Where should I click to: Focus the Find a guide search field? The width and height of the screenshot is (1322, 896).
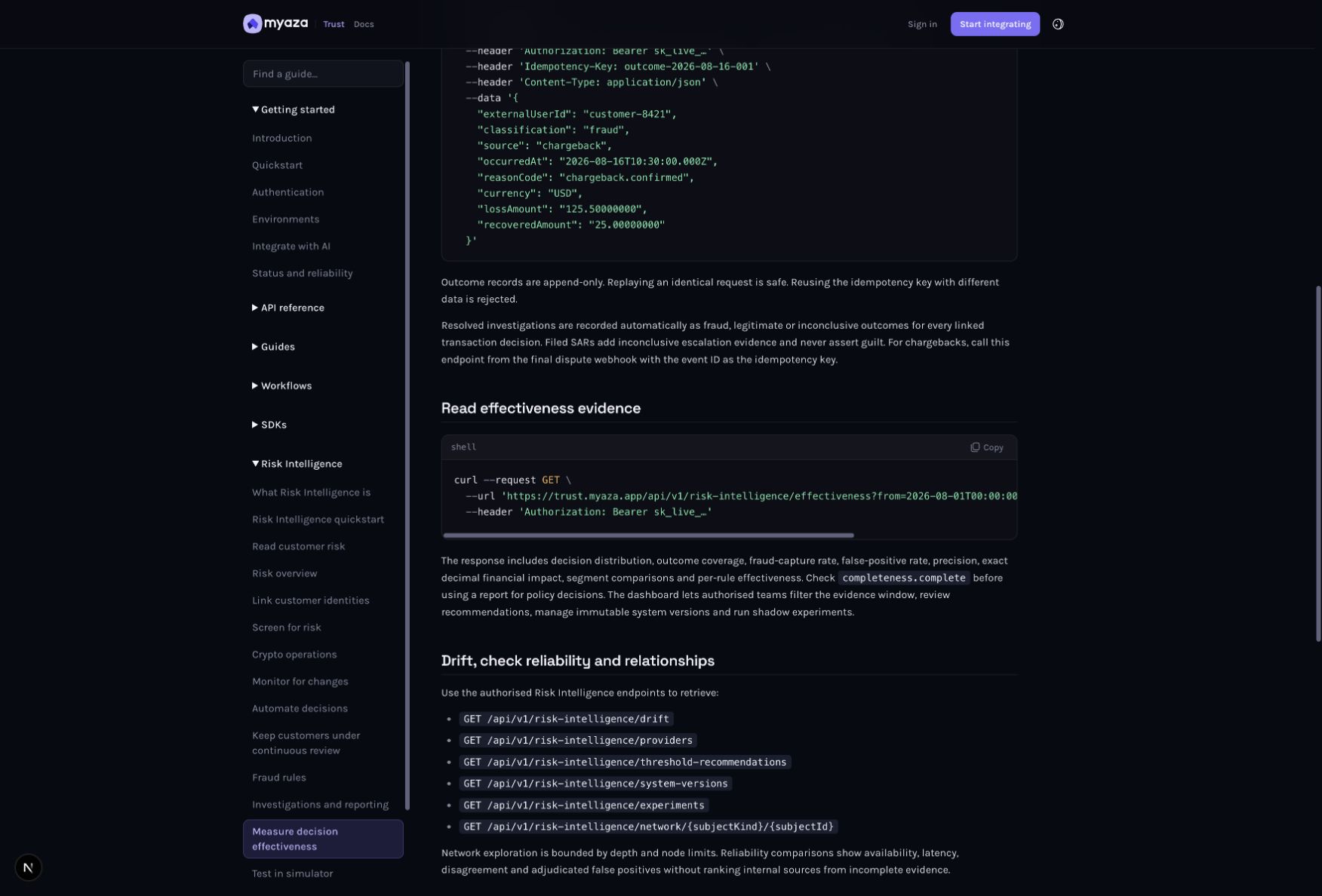pos(323,74)
